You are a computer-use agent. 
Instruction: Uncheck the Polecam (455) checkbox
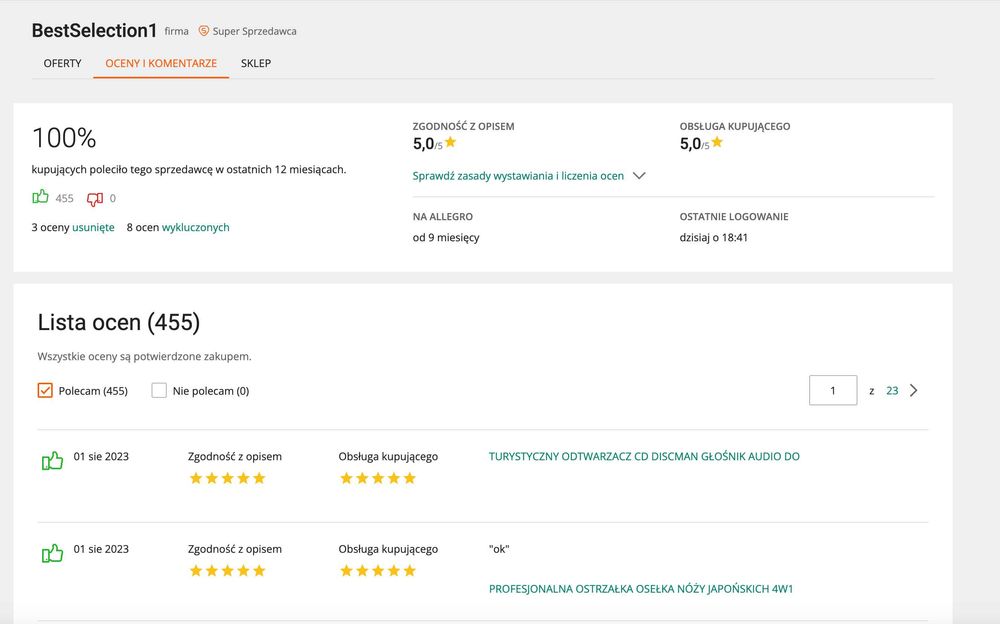[45, 391]
